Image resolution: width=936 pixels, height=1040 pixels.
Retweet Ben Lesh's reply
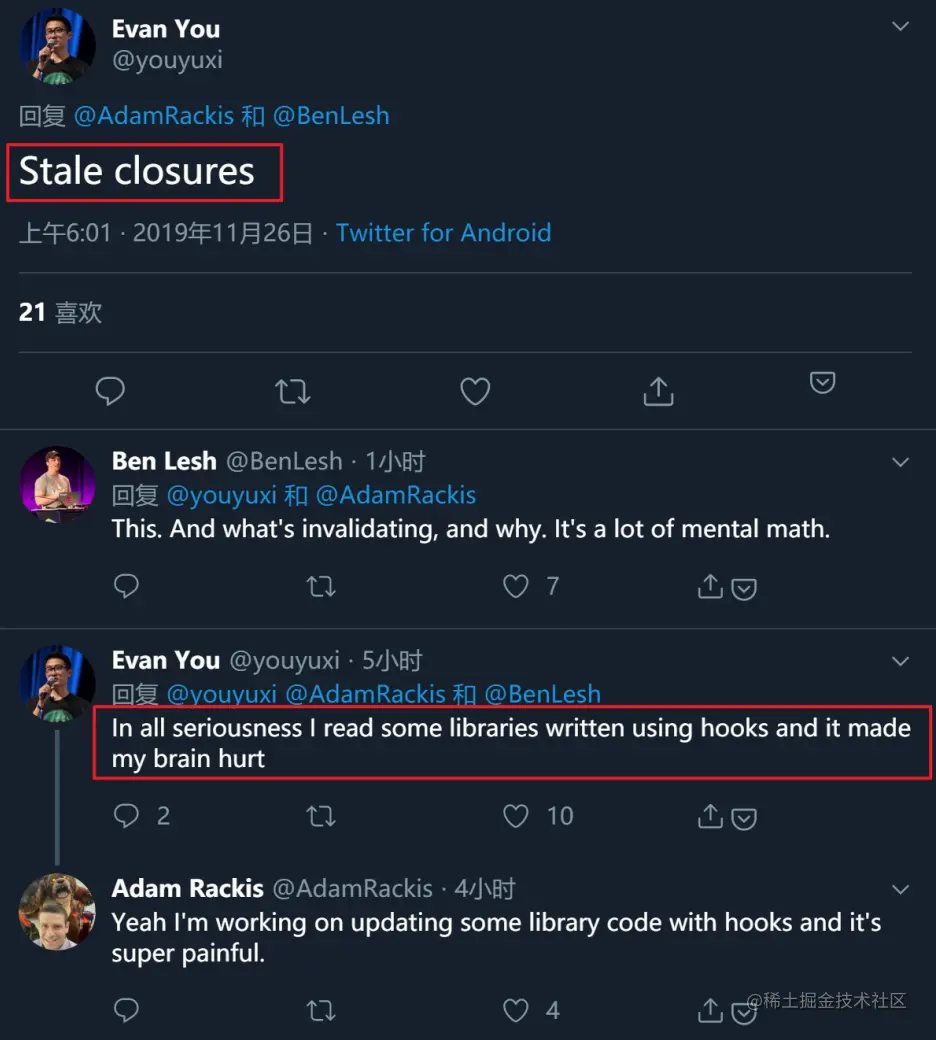pyautogui.click(x=321, y=586)
